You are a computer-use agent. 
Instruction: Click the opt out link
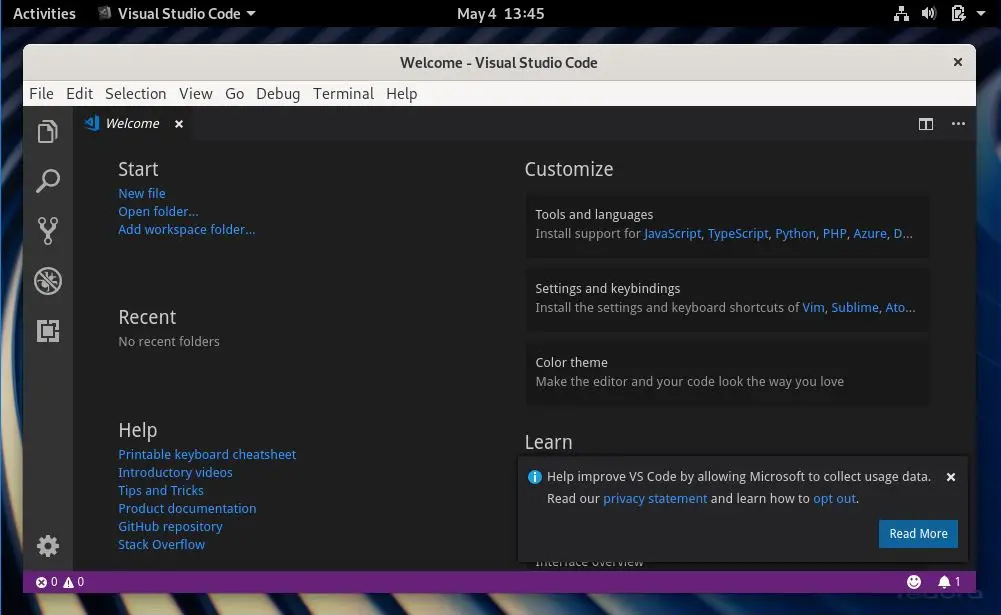834,499
